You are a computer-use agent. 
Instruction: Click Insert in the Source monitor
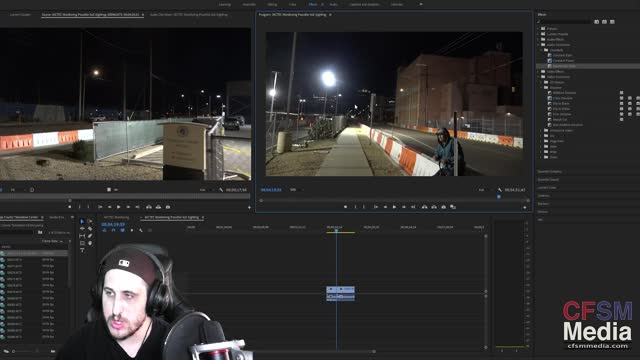pyautogui.click(x=149, y=207)
